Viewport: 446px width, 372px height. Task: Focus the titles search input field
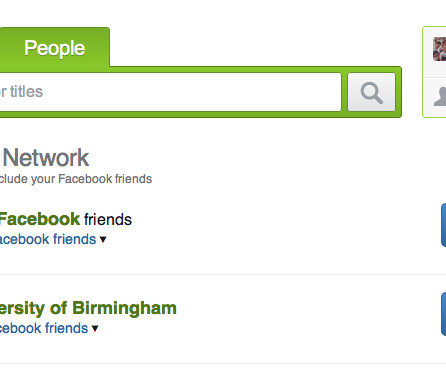click(x=170, y=92)
